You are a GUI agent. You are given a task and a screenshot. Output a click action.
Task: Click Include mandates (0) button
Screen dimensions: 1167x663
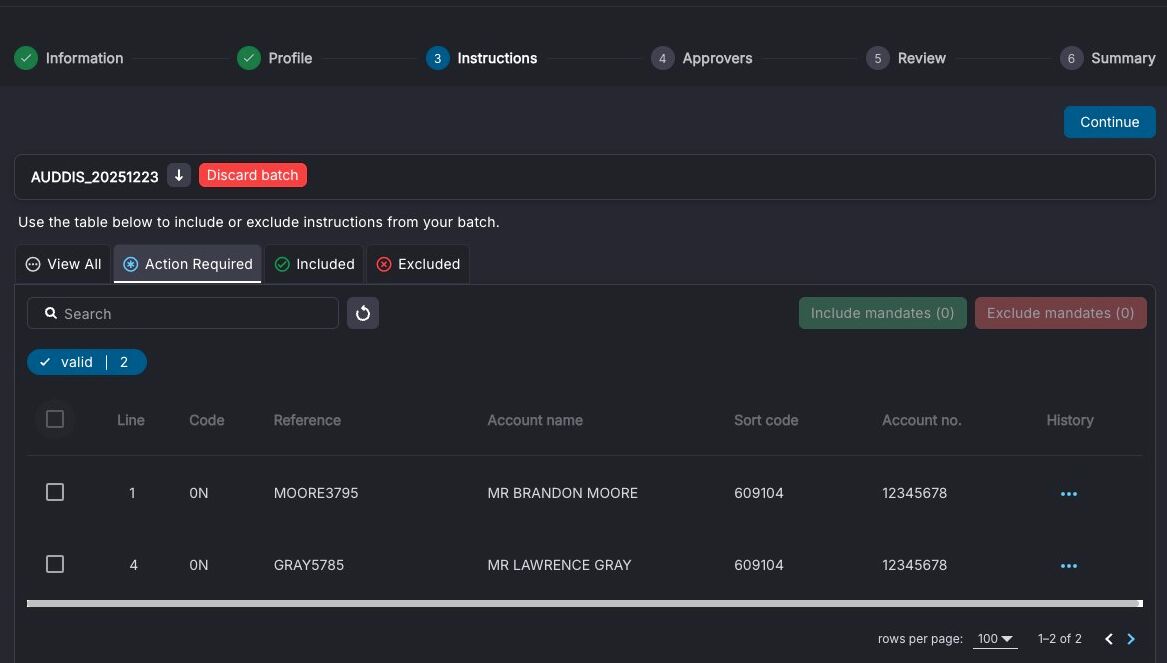(x=883, y=313)
